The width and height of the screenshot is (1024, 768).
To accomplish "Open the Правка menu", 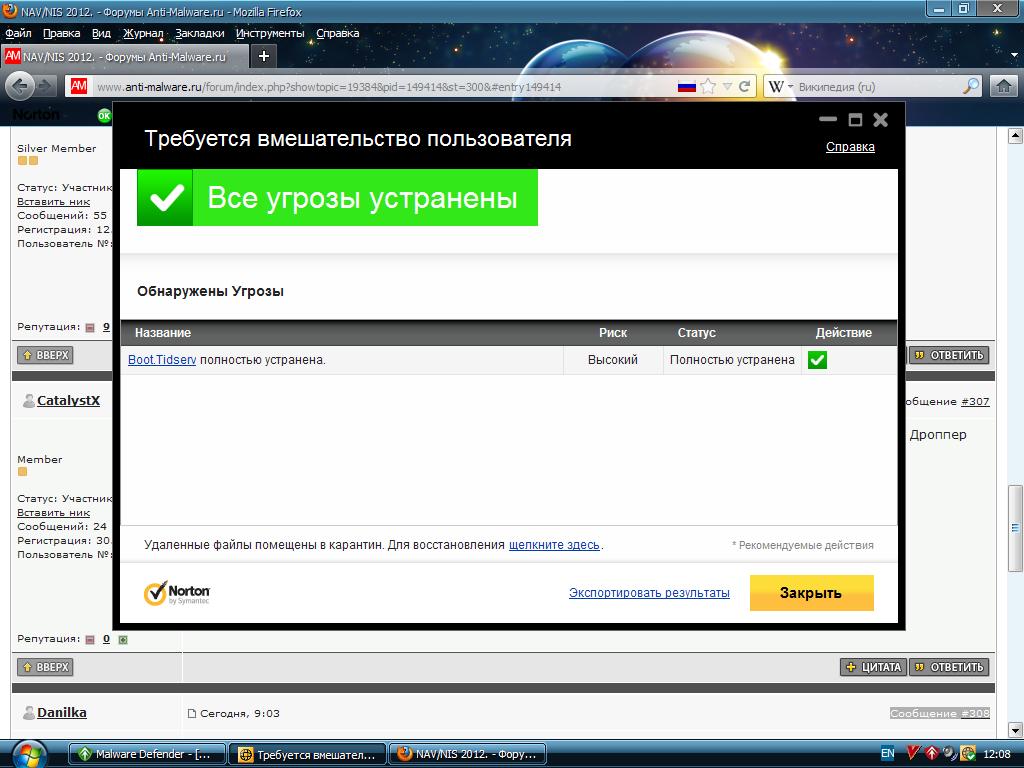I will [61, 33].
